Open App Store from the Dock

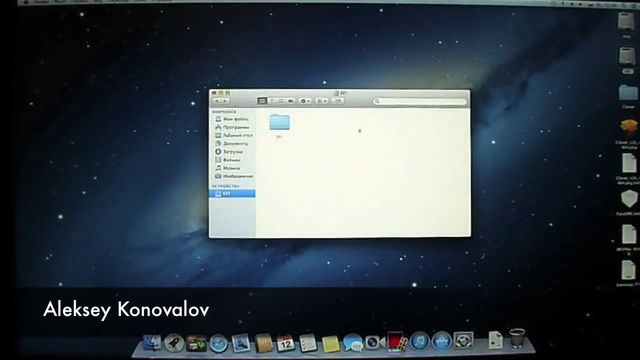[x=442, y=341]
